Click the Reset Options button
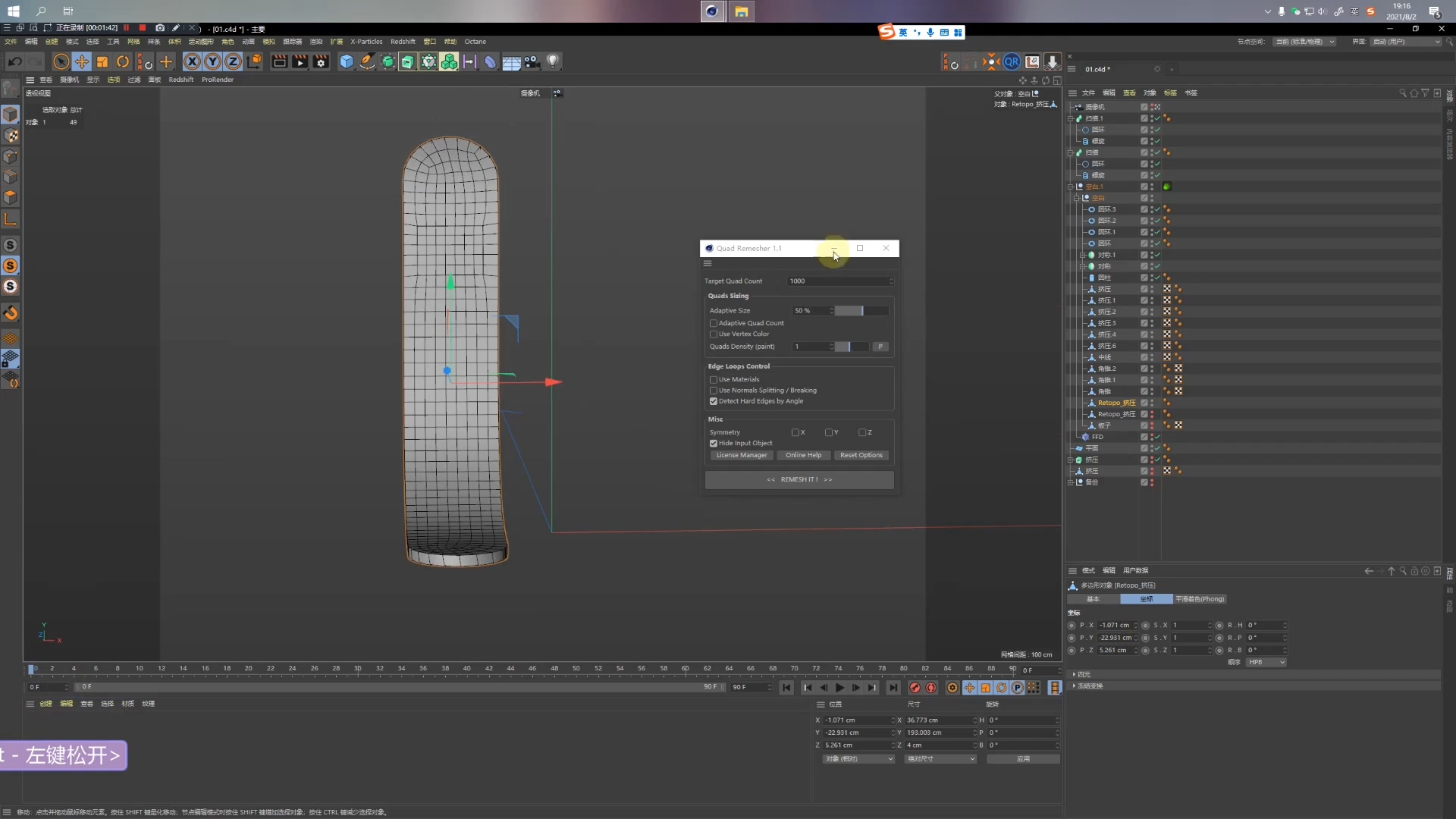This screenshot has width=1456, height=819. pos(861,455)
